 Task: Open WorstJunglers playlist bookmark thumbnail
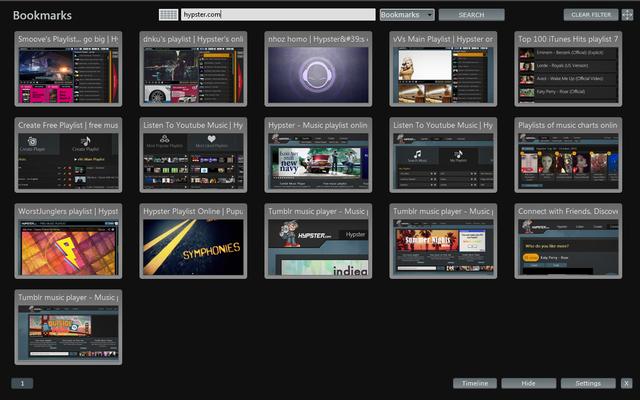68,241
